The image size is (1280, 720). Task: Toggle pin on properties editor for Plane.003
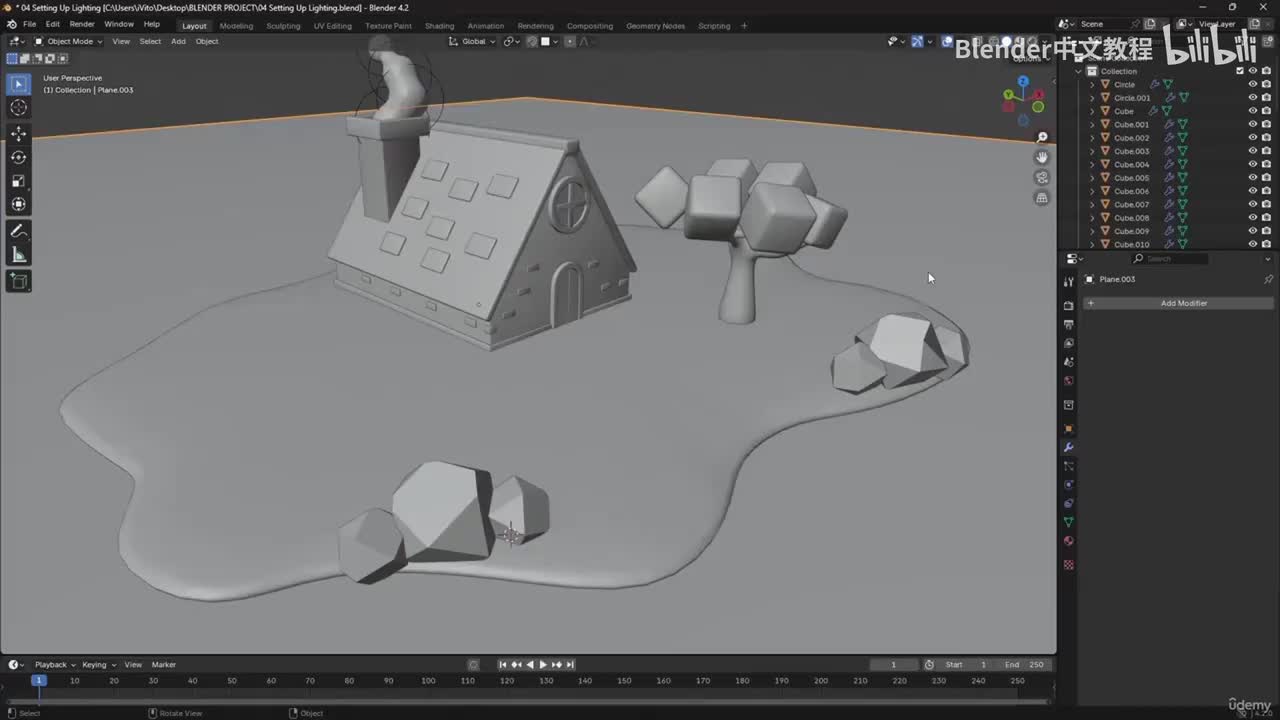point(1268,279)
